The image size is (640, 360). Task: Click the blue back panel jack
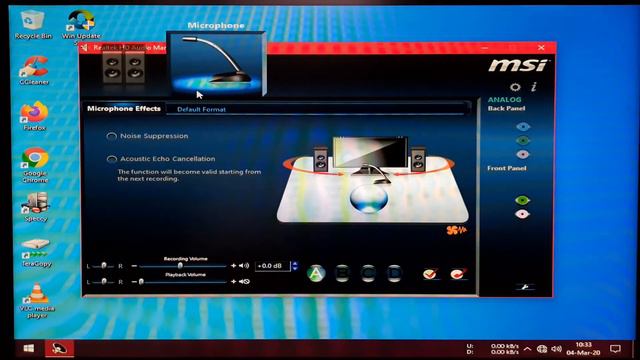[523, 127]
